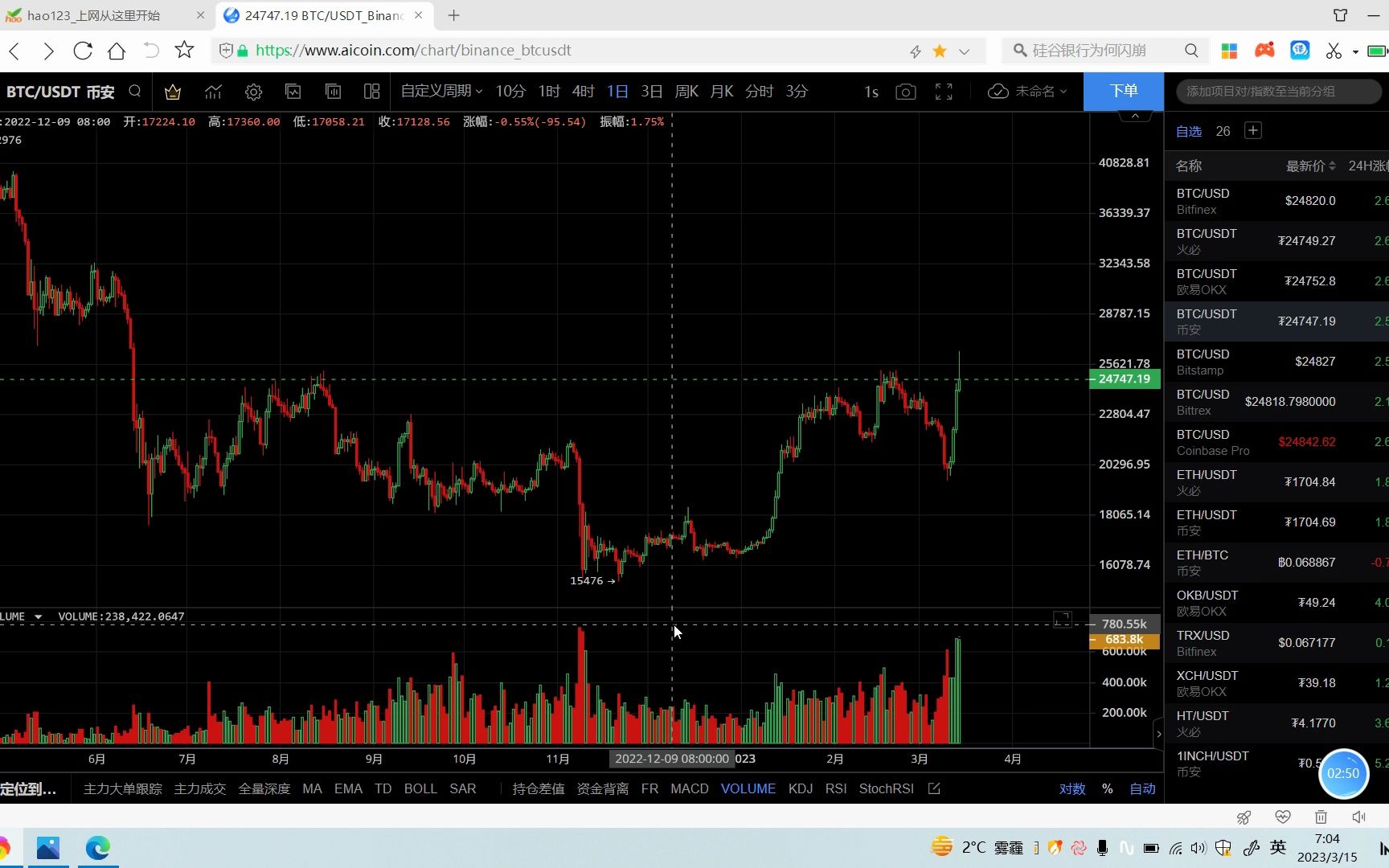
Task: Toggle the RSI indicator
Action: tap(836, 788)
